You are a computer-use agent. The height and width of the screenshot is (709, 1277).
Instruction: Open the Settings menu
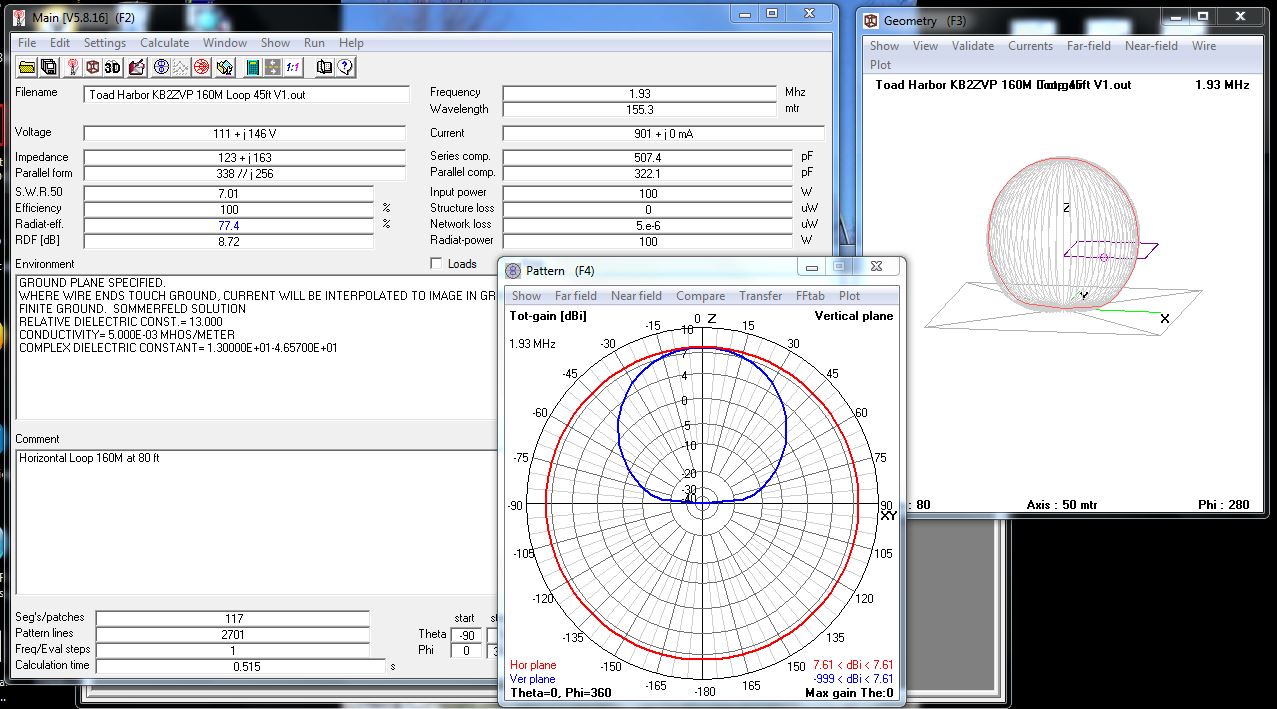[x=104, y=43]
